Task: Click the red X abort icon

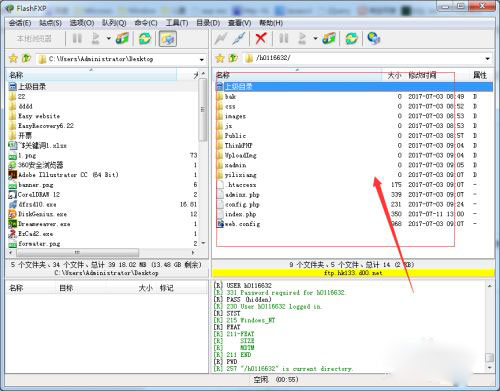Action: [x=261, y=38]
